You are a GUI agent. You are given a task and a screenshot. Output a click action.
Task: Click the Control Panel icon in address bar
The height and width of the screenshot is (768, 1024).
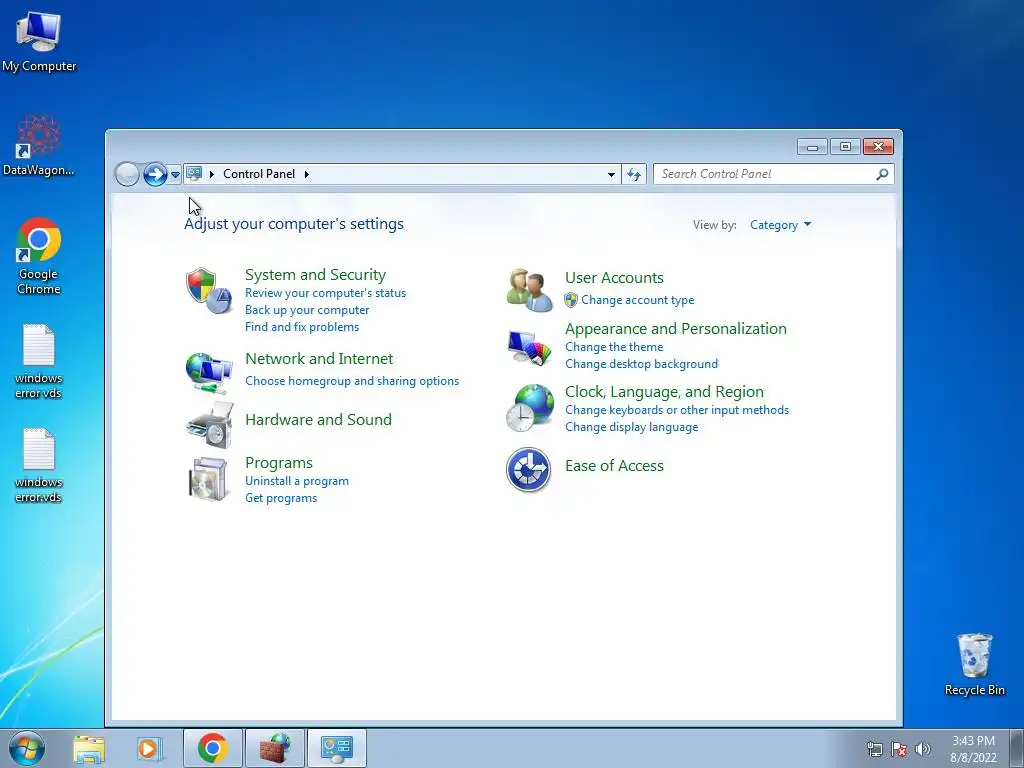[x=194, y=174]
